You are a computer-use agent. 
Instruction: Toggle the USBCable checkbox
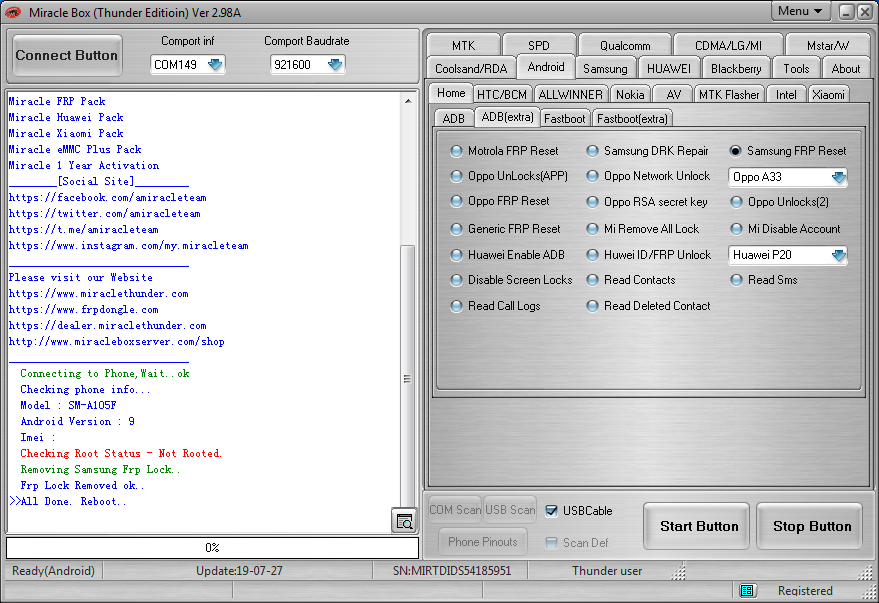[552, 511]
